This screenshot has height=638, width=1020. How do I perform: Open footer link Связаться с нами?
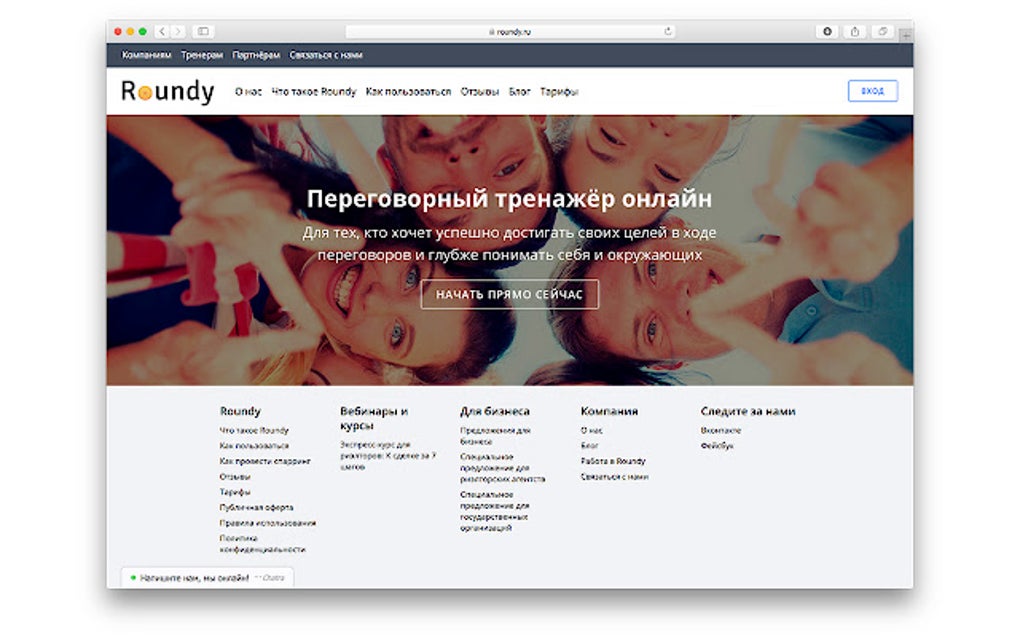point(614,477)
